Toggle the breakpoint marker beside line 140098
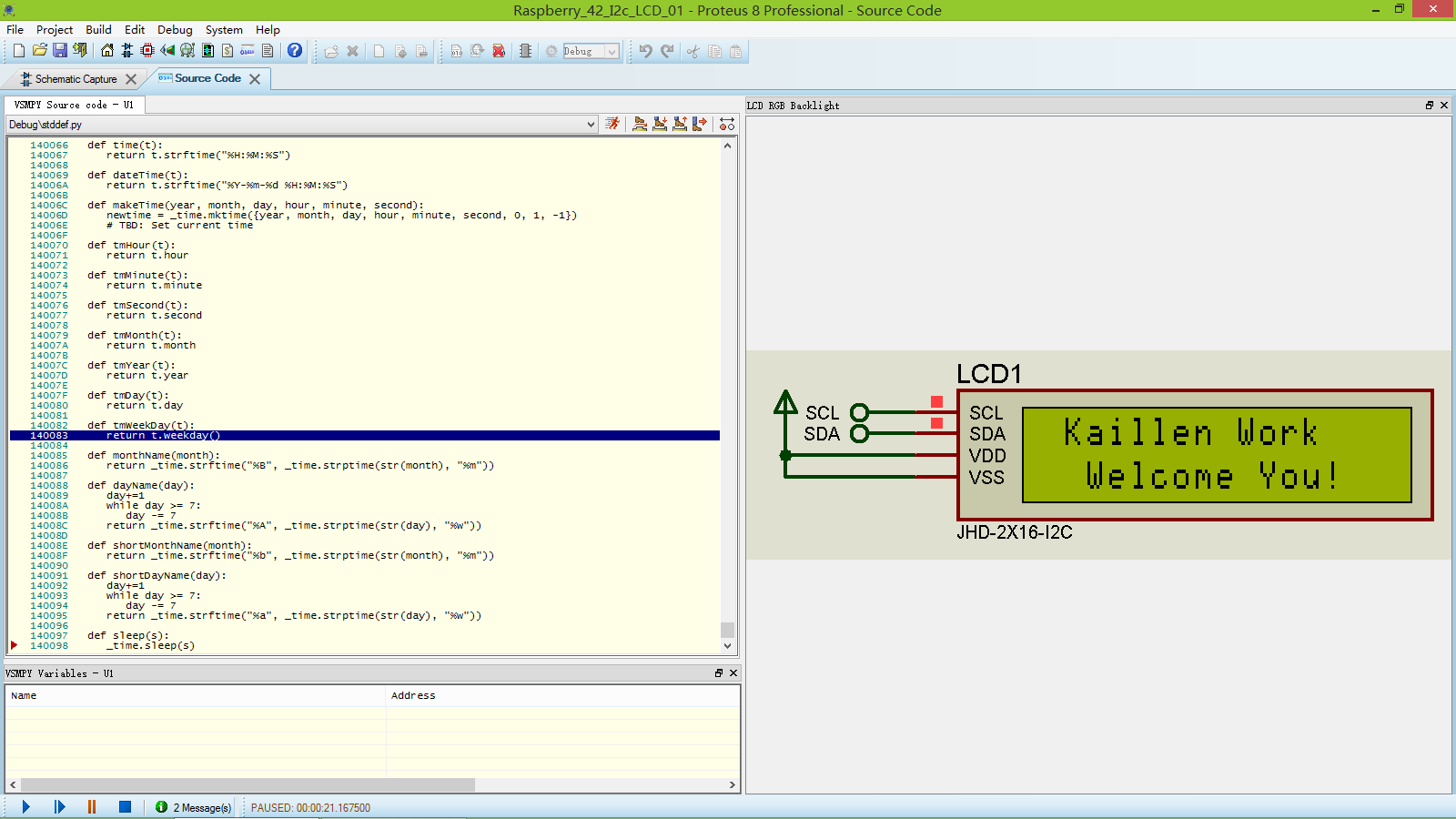The width and height of the screenshot is (1456, 819). [x=13, y=645]
